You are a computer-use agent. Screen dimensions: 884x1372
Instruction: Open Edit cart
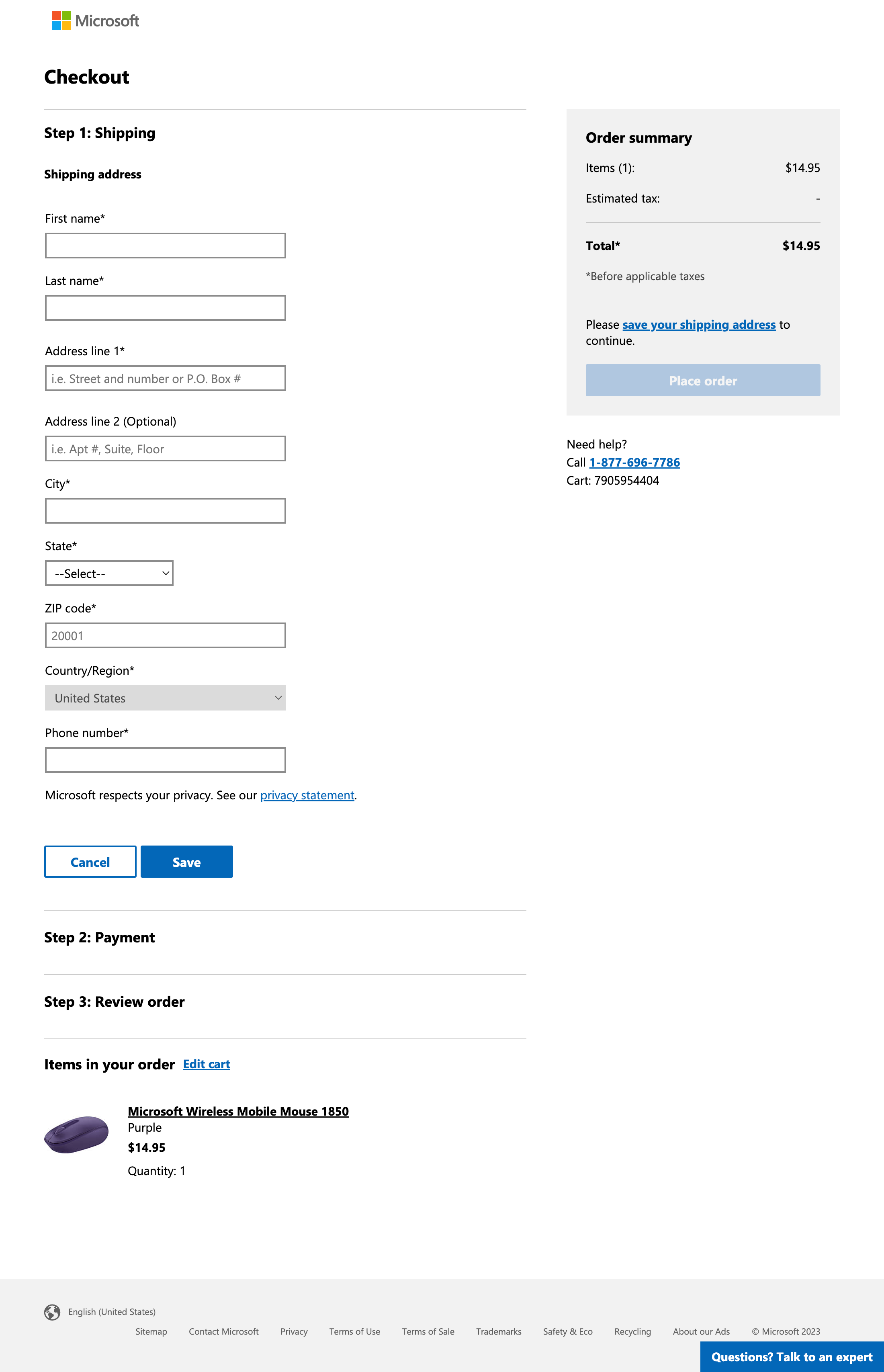(x=206, y=1064)
